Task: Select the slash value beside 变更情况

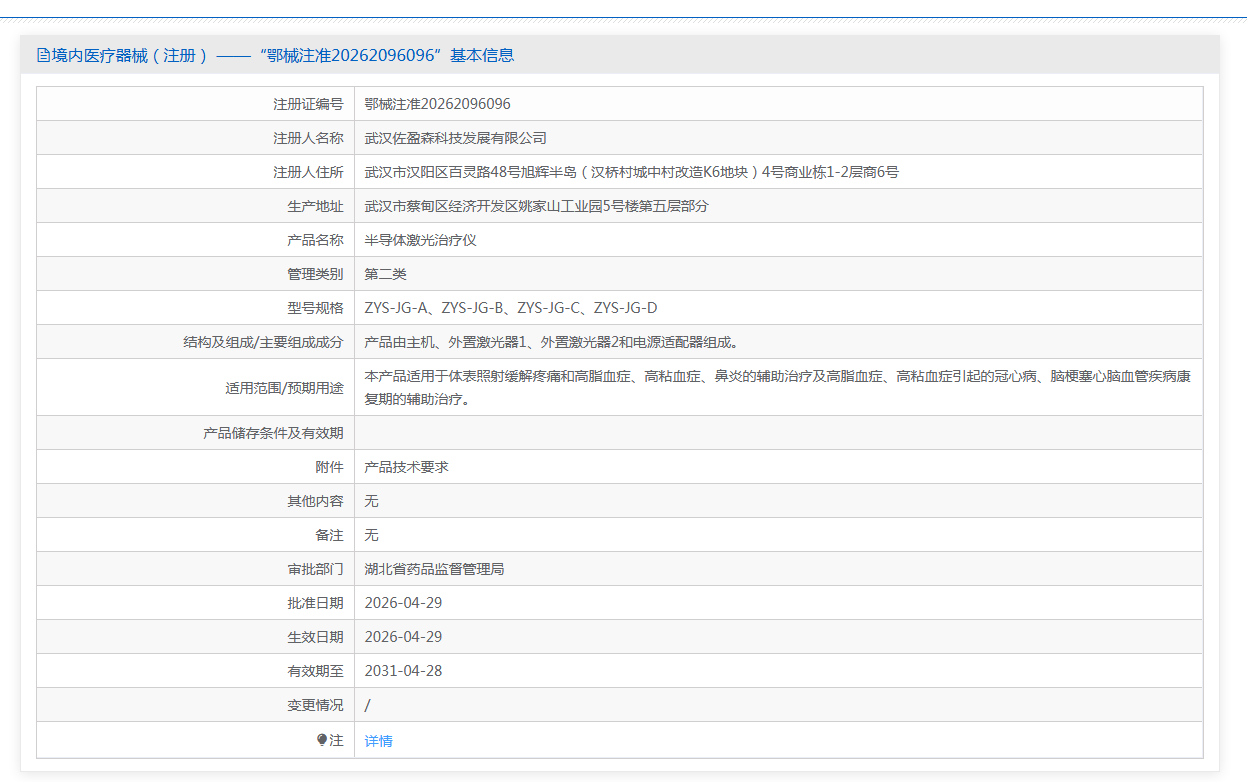Action: [368, 705]
